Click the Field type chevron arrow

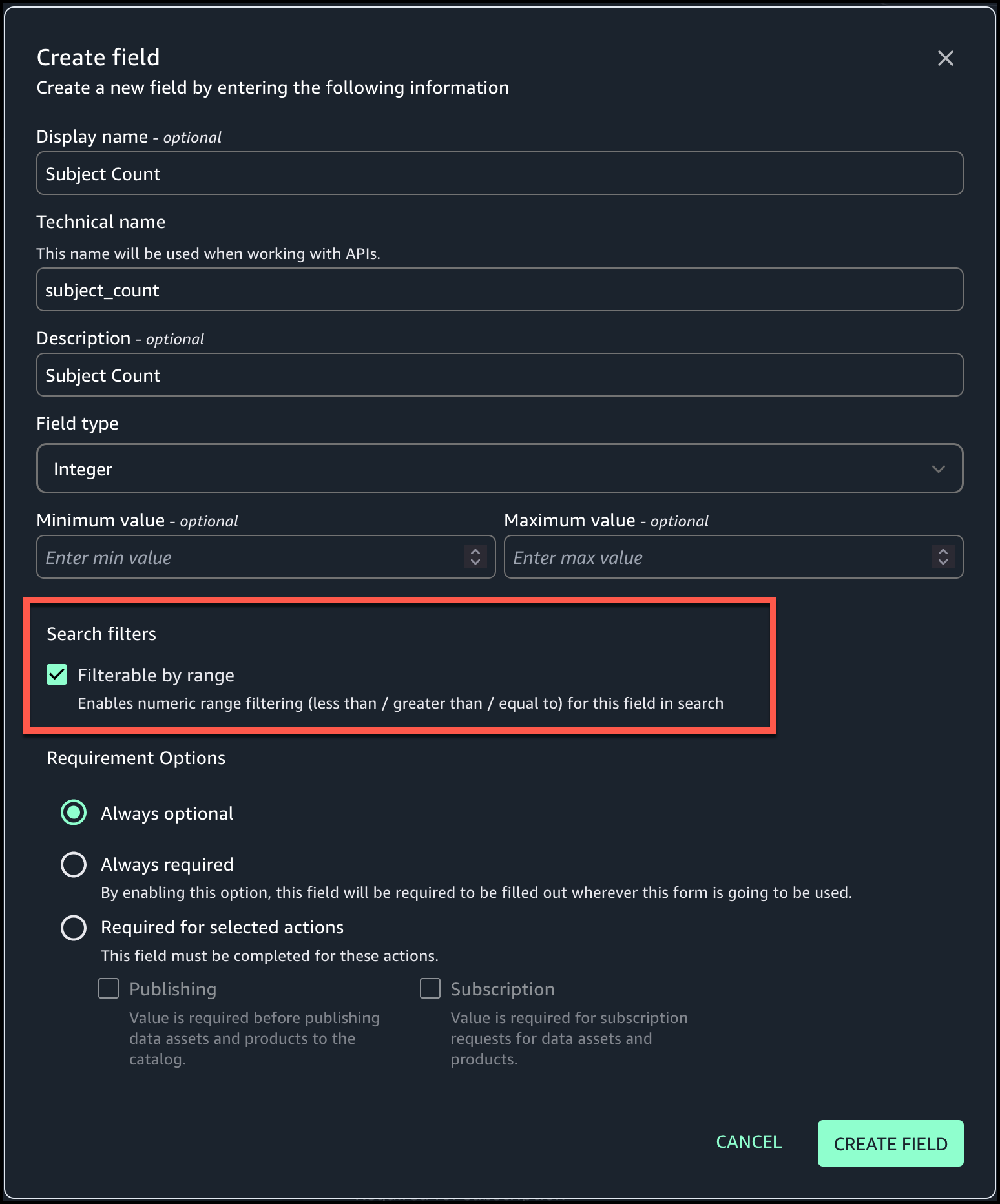point(938,469)
